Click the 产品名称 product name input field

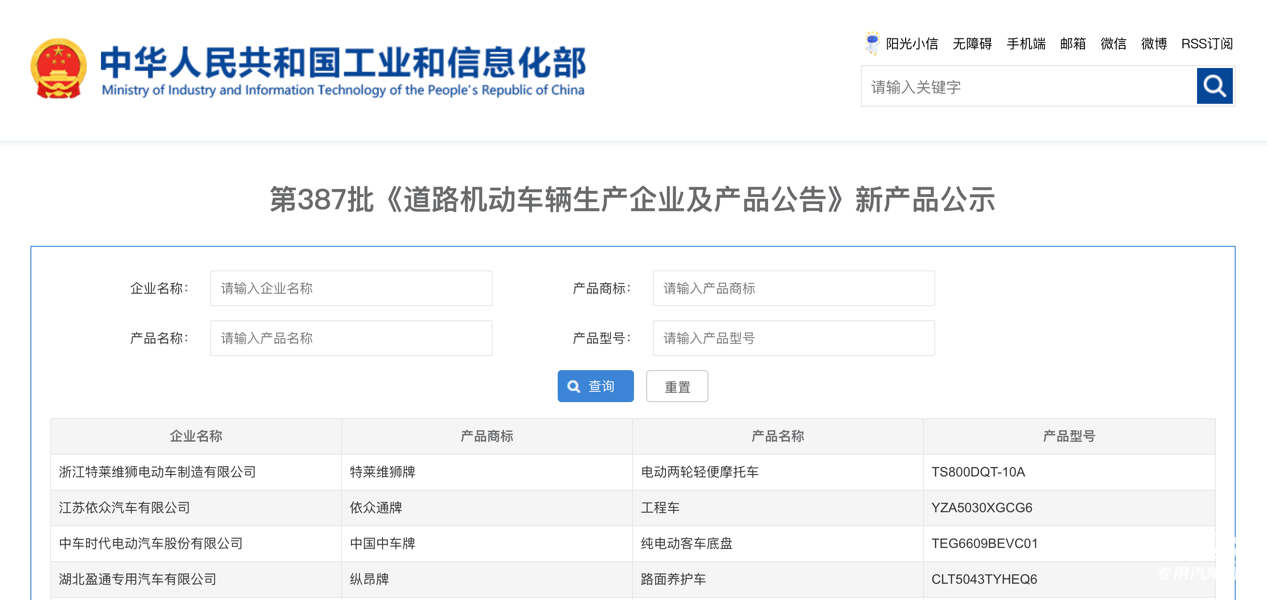click(x=351, y=338)
